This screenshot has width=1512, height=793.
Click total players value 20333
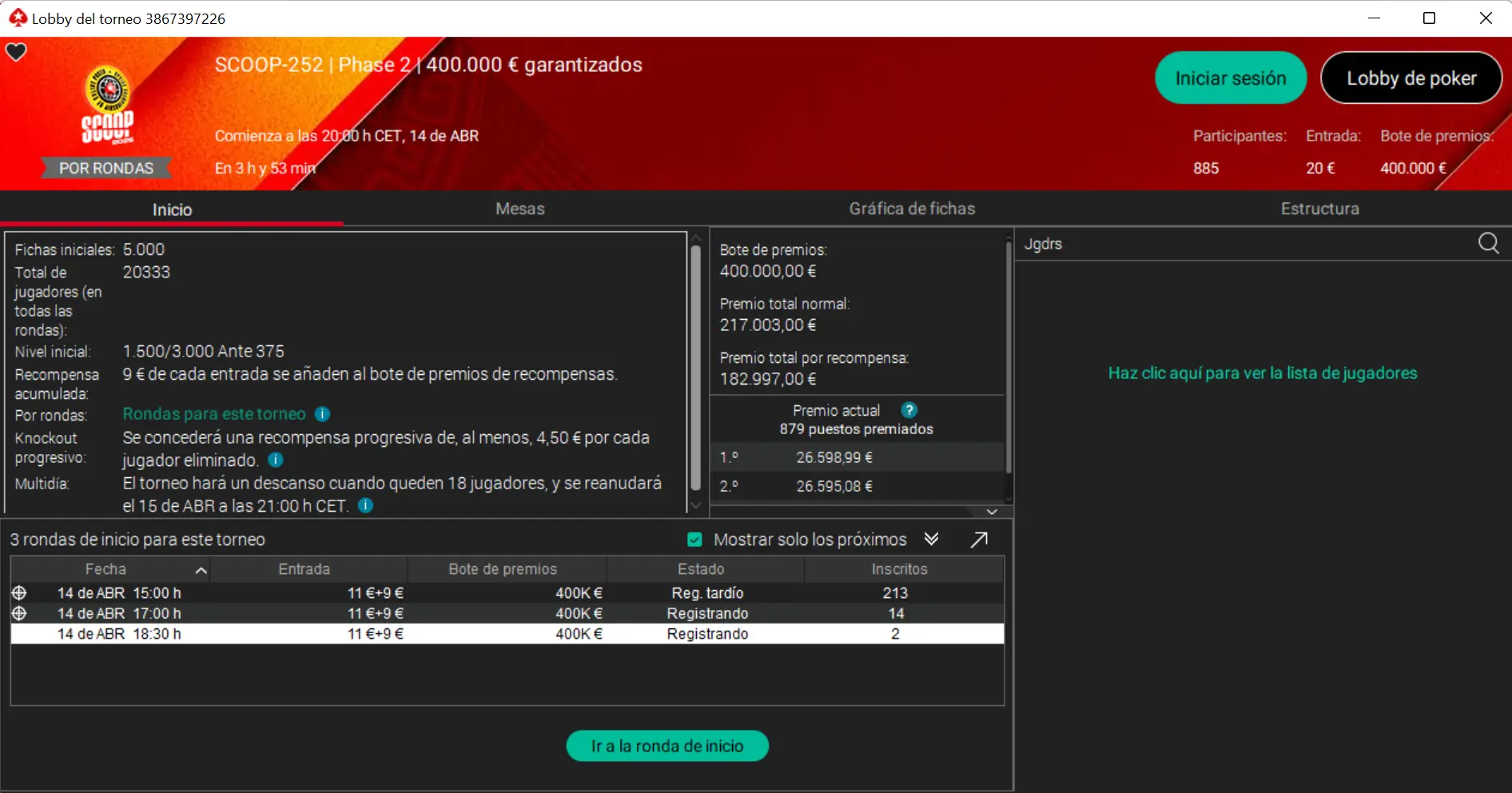click(146, 272)
